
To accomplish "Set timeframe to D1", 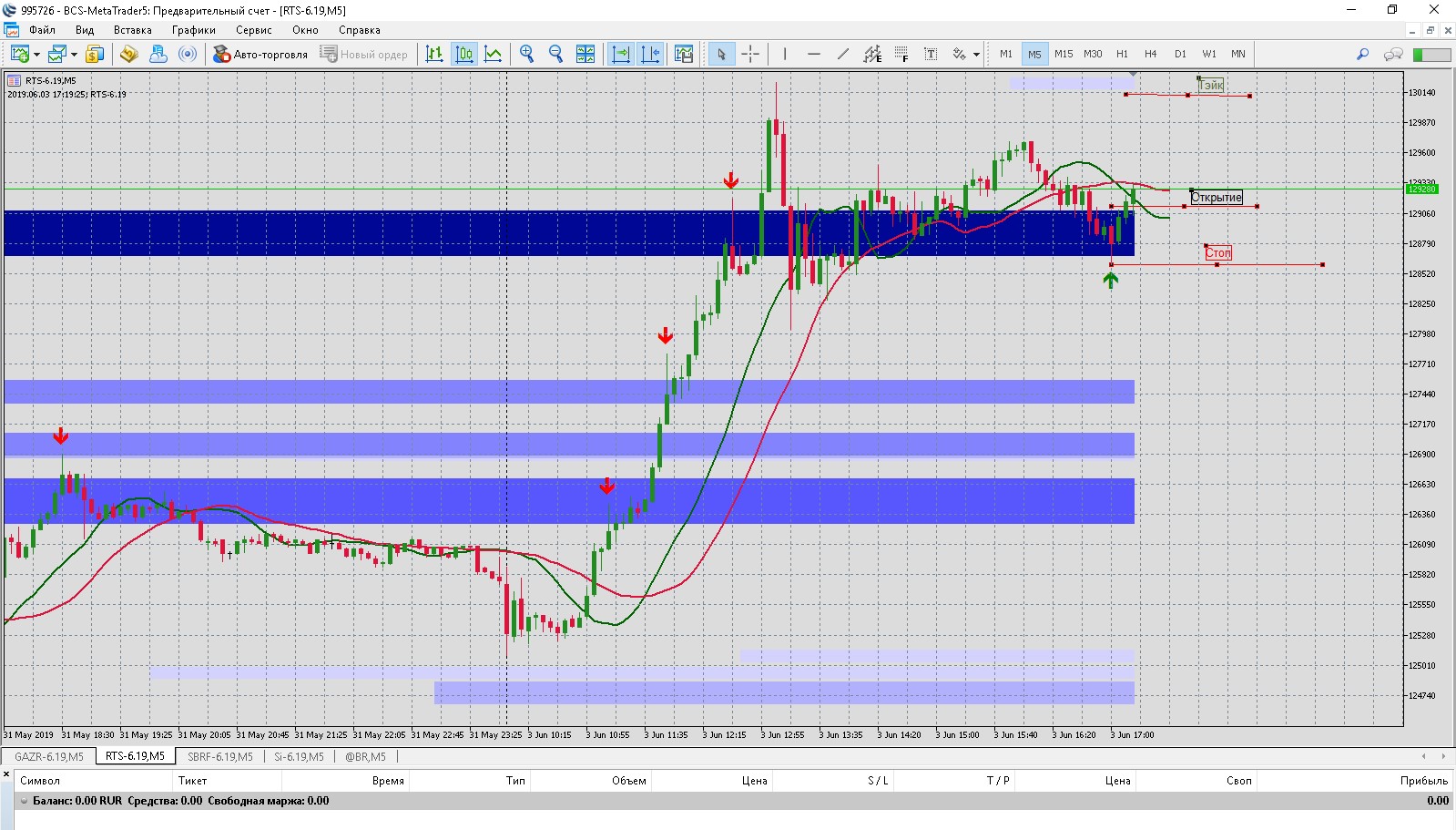I will 1180,55.
